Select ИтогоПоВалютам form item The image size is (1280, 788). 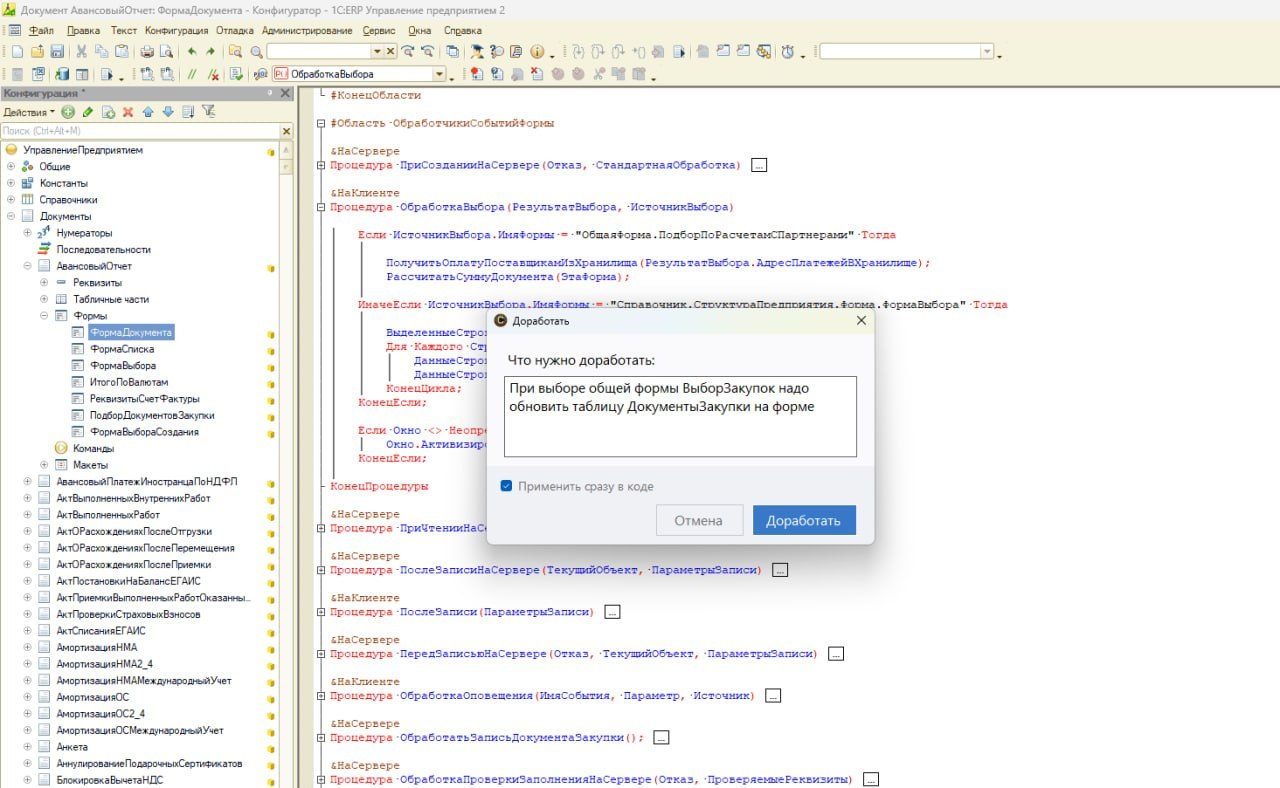(128, 382)
